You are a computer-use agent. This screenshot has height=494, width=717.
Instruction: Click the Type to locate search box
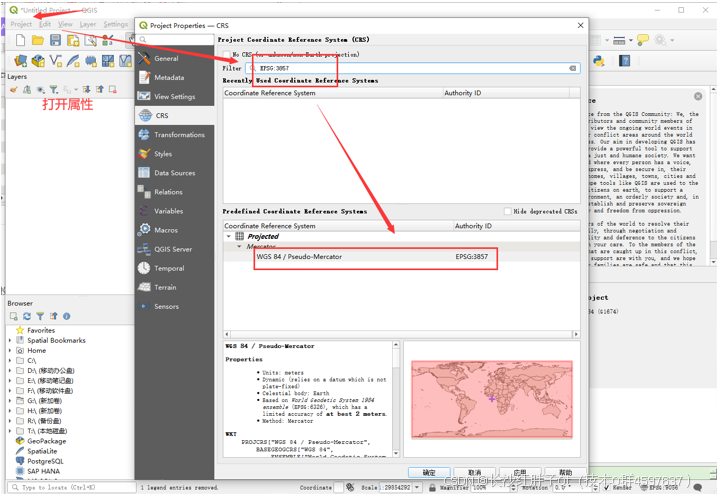click(72, 488)
